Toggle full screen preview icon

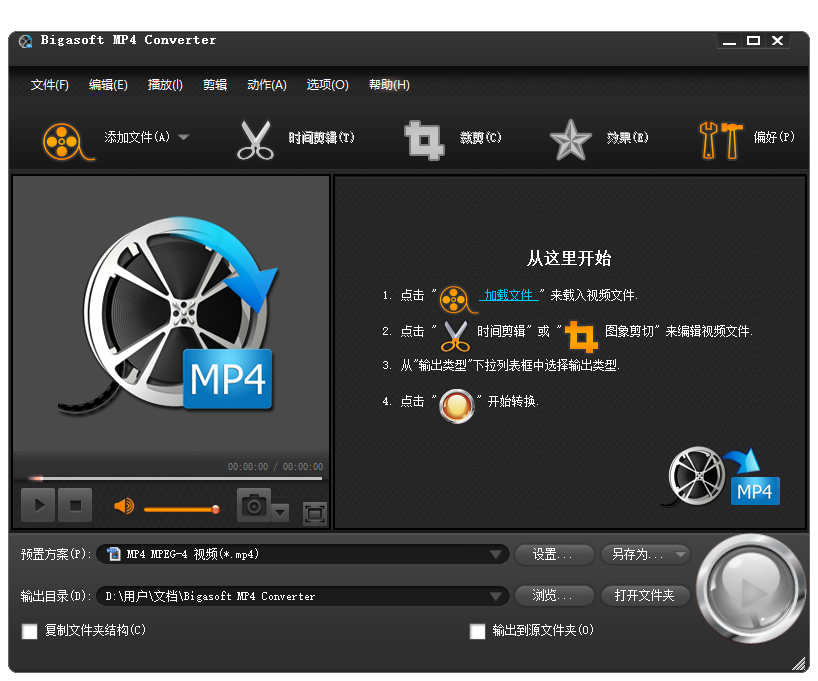[315, 513]
